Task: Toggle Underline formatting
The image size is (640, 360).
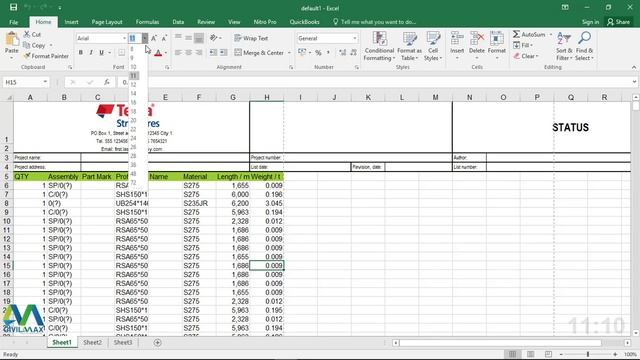Action: click(101, 53)
